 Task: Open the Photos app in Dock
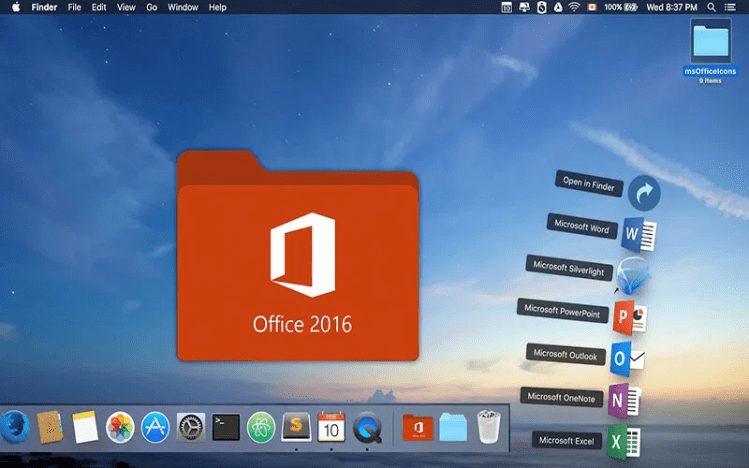point(120,428)
